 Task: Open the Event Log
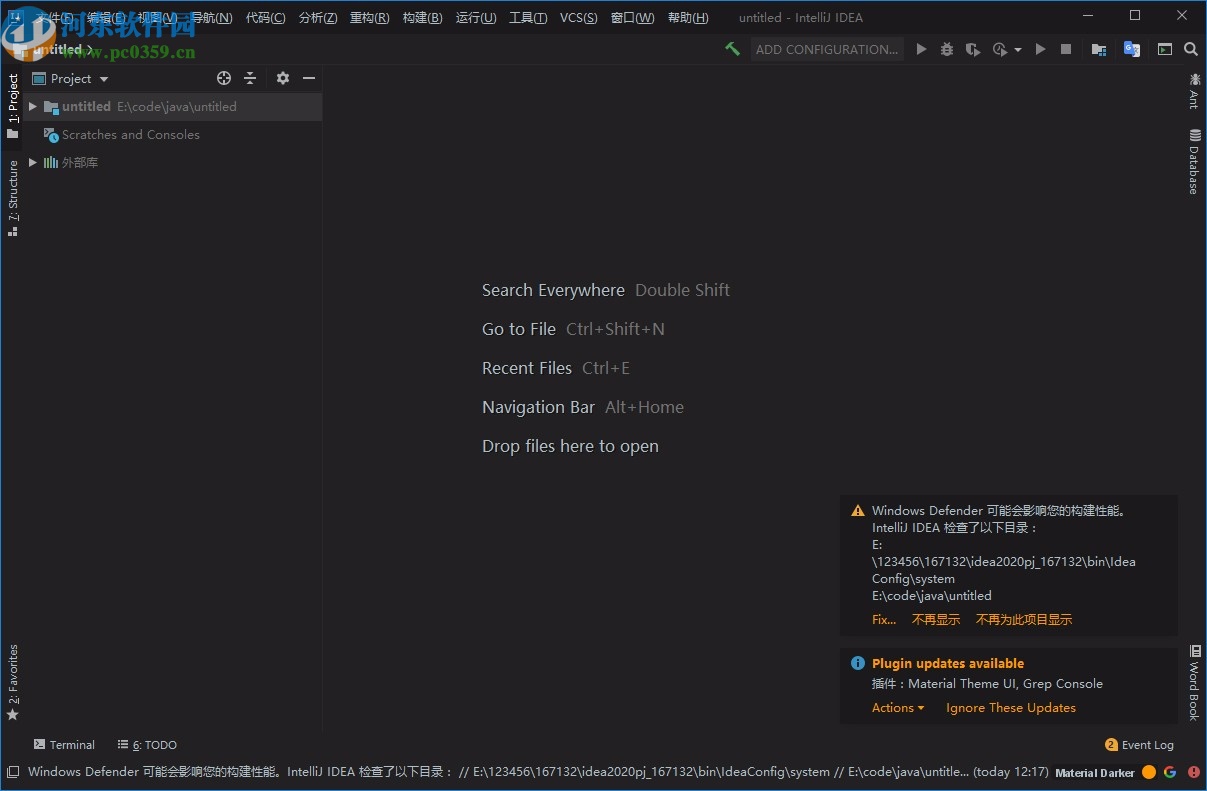tap(1139, 745)
